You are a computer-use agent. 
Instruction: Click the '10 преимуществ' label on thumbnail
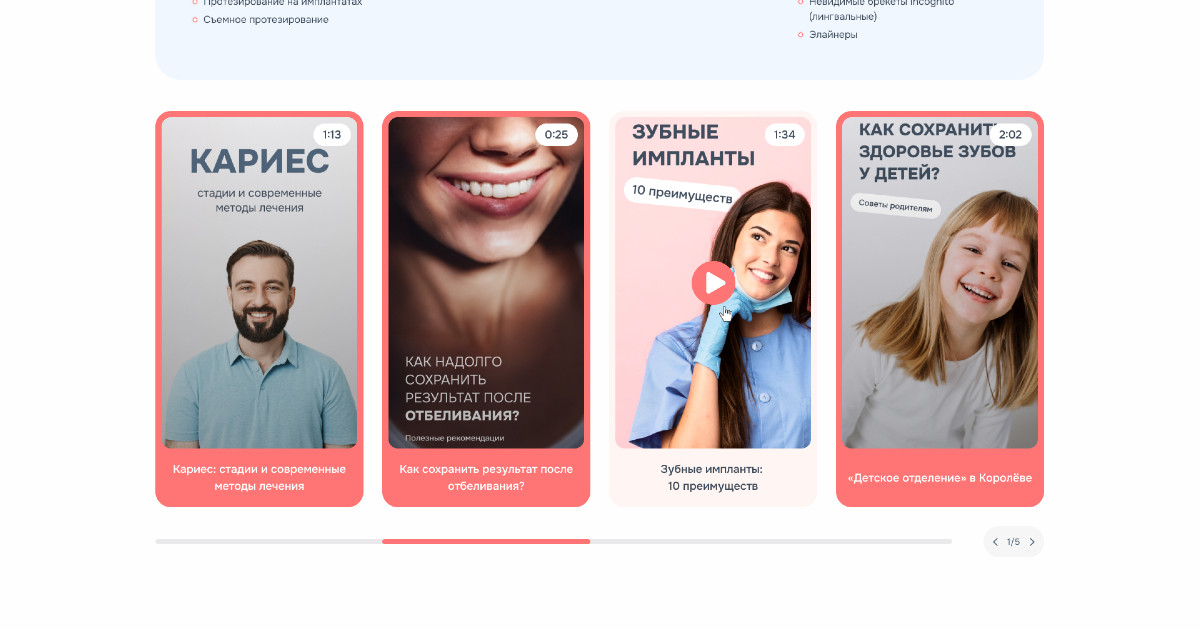coord(683,194)
